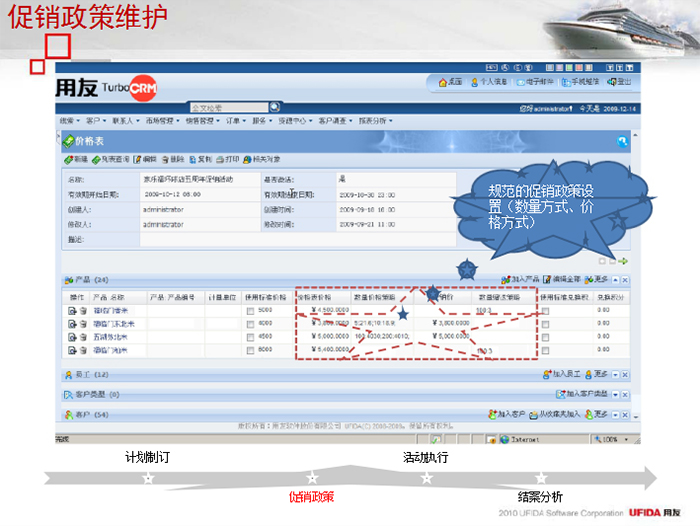Open the 市场管理 dropdown menu
This screenshot has height=526, width=700.
click(162, 121)
